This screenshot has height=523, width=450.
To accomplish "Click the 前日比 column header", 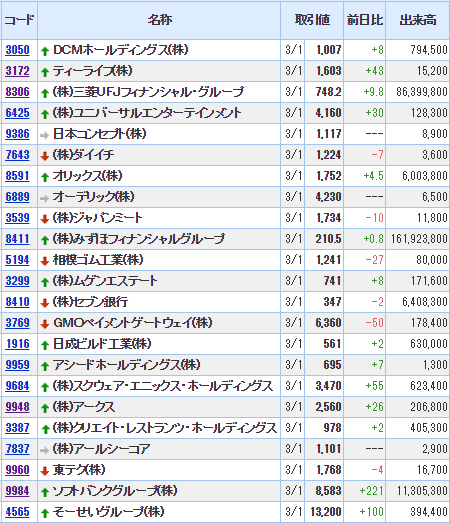I will pos(365,20).
